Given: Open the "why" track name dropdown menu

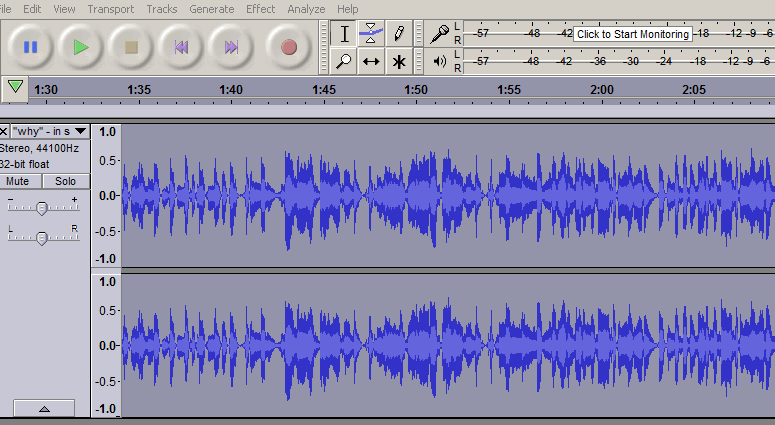Looking at the screenshot, I should 50,131.
